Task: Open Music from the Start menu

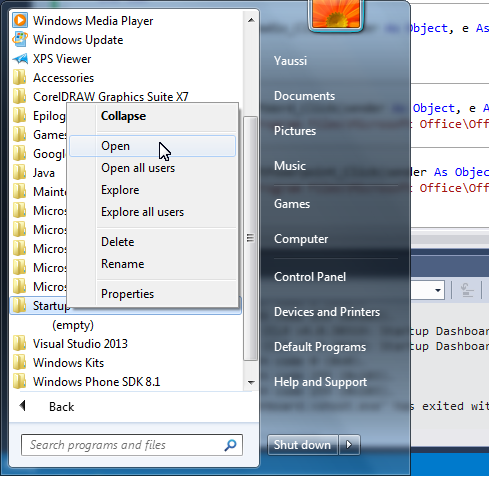Action: (290, 166)
